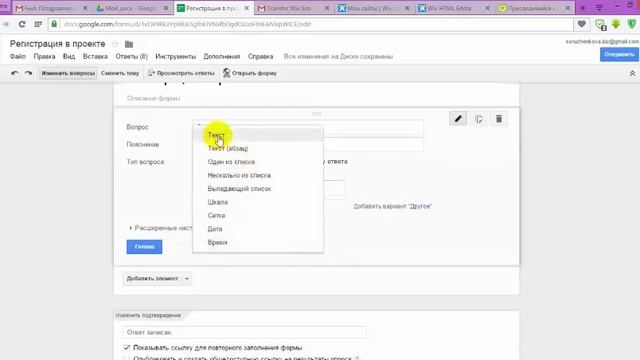Click the drag handle atop question card
This screenshot has height=360, width=640.
pos(316,114)
